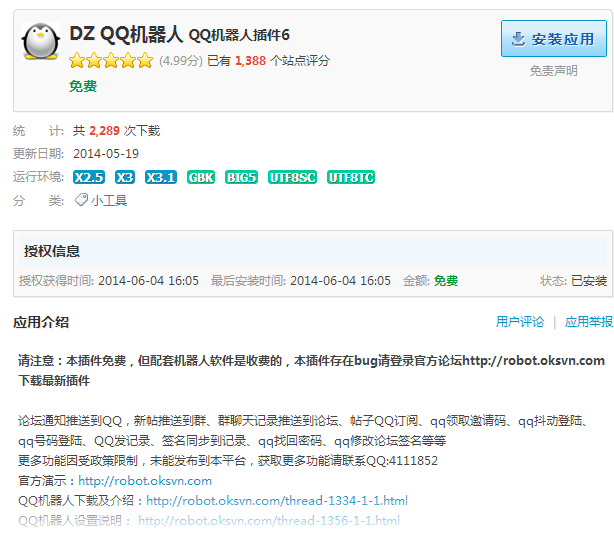The height and width of the screenshot is (544, 614).
Task: Click the 论坛通知推送到QQ feature description
Action: coord(303,431)
